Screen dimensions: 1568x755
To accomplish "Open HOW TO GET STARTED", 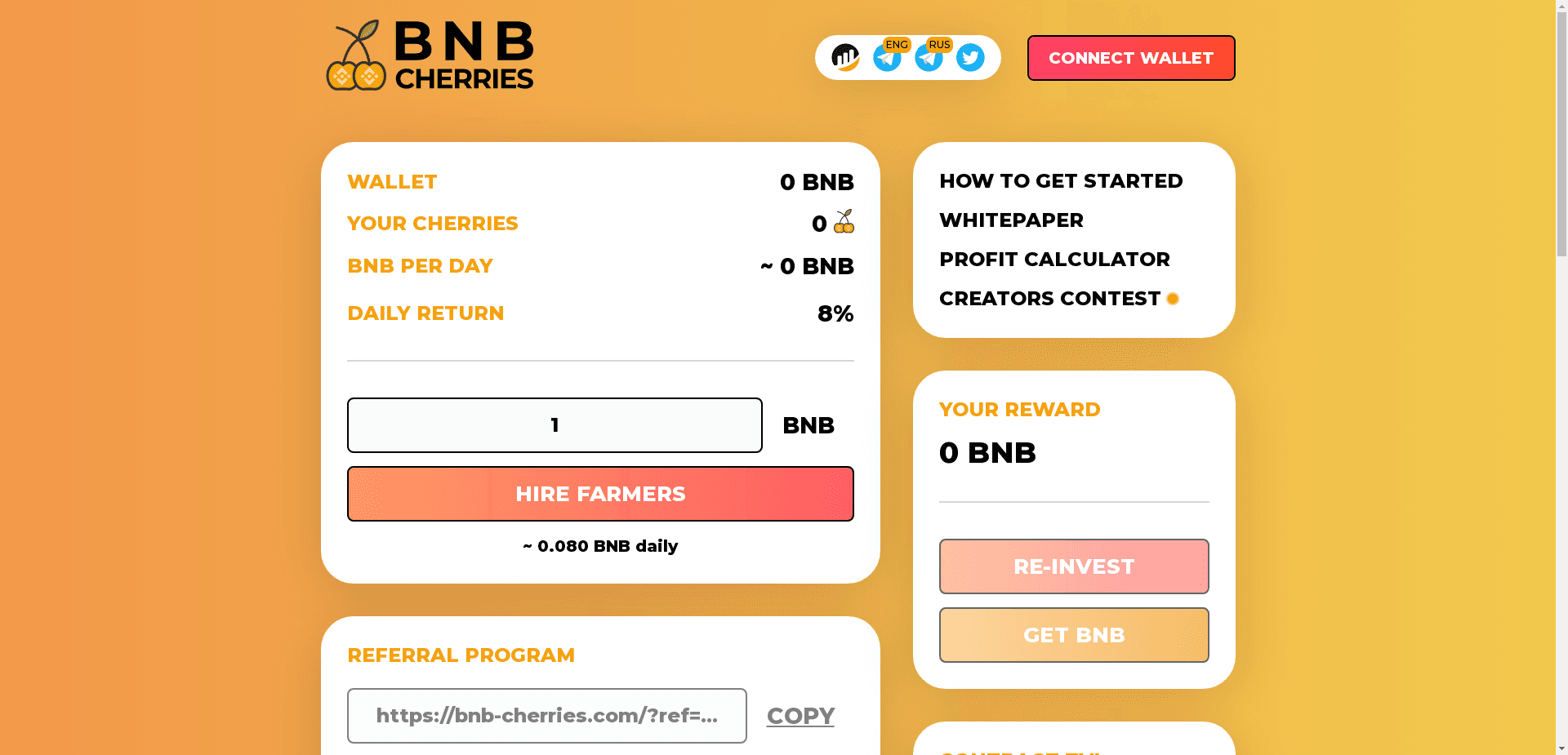I will [1061, 181].
